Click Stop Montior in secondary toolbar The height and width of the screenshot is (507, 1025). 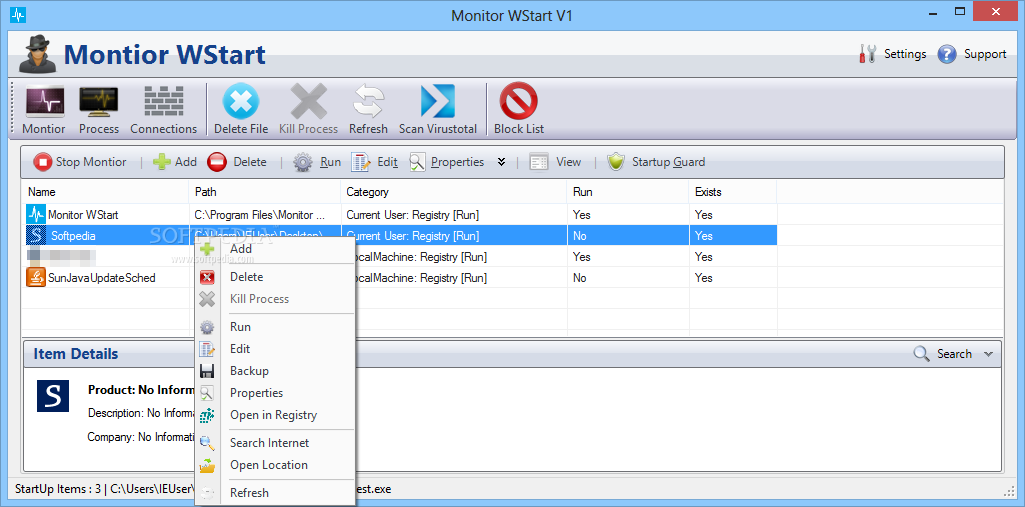80,162
